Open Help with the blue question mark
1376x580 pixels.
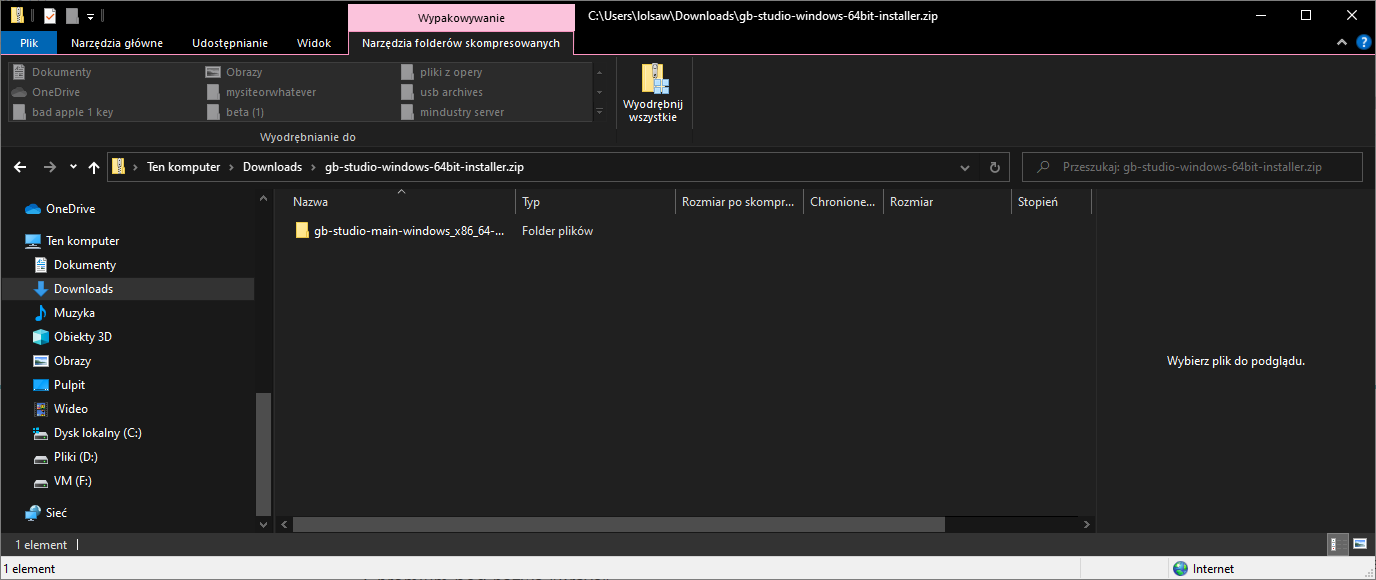[x=1363, y=43]
